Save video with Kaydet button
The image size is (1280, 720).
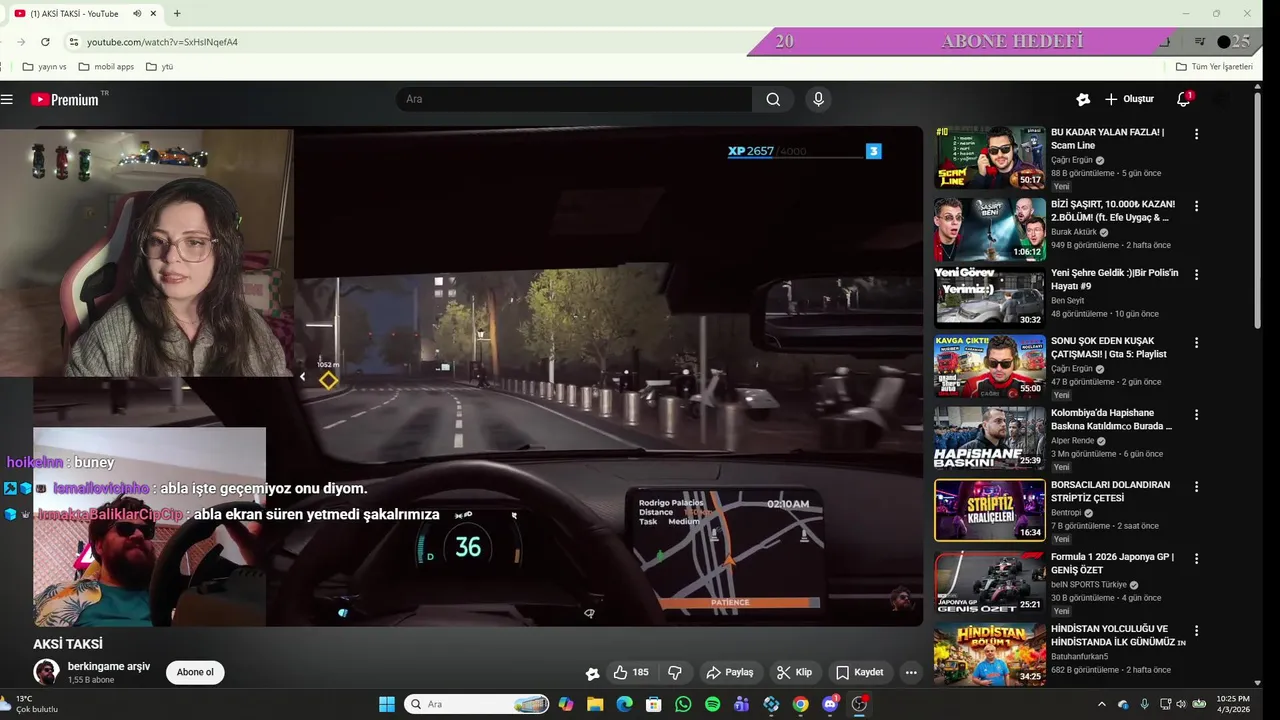[x=860, y=673]
